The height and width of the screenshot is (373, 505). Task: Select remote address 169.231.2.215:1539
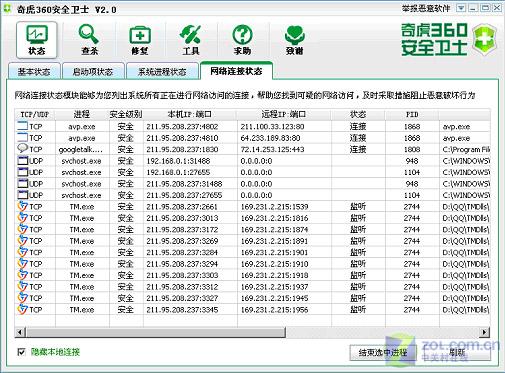pyautogui.click(x=274, y=207)
